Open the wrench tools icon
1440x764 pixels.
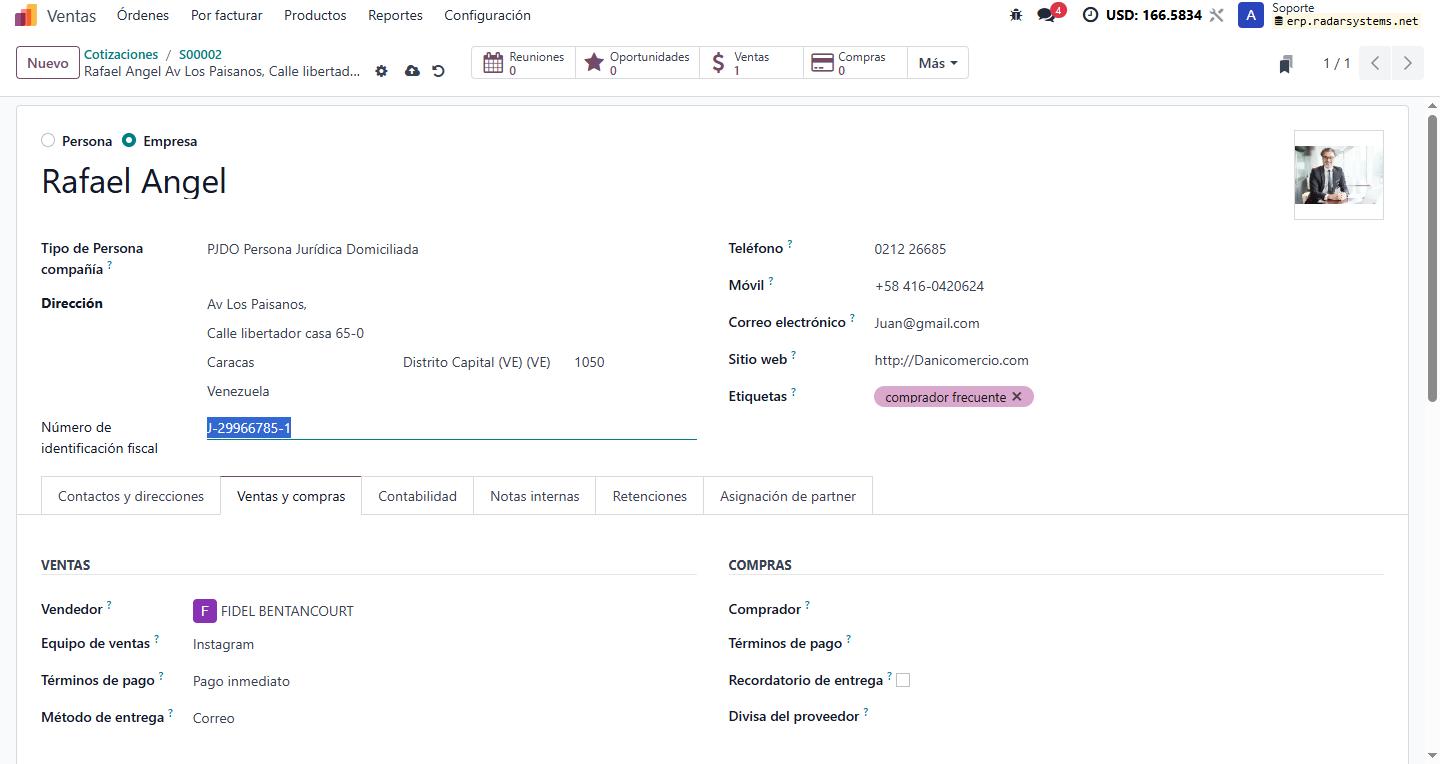[x=1217, y=15]
